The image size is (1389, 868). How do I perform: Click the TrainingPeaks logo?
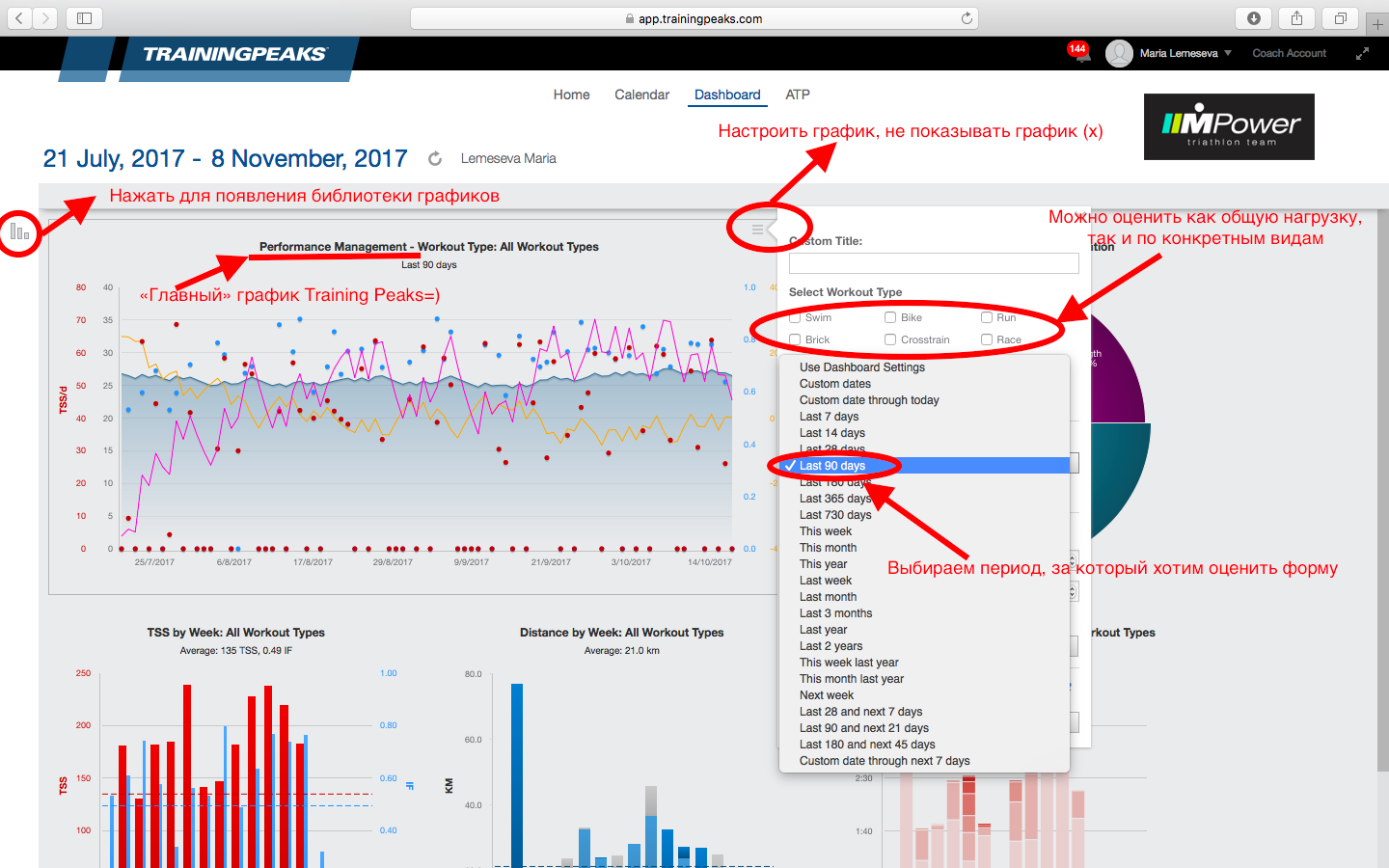[x=235, y=54]
